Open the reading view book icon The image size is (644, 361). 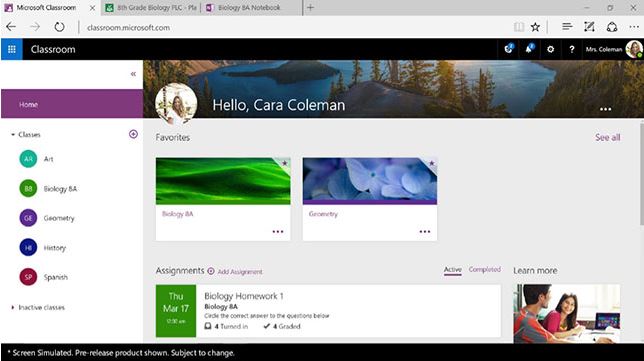[519, 27]
